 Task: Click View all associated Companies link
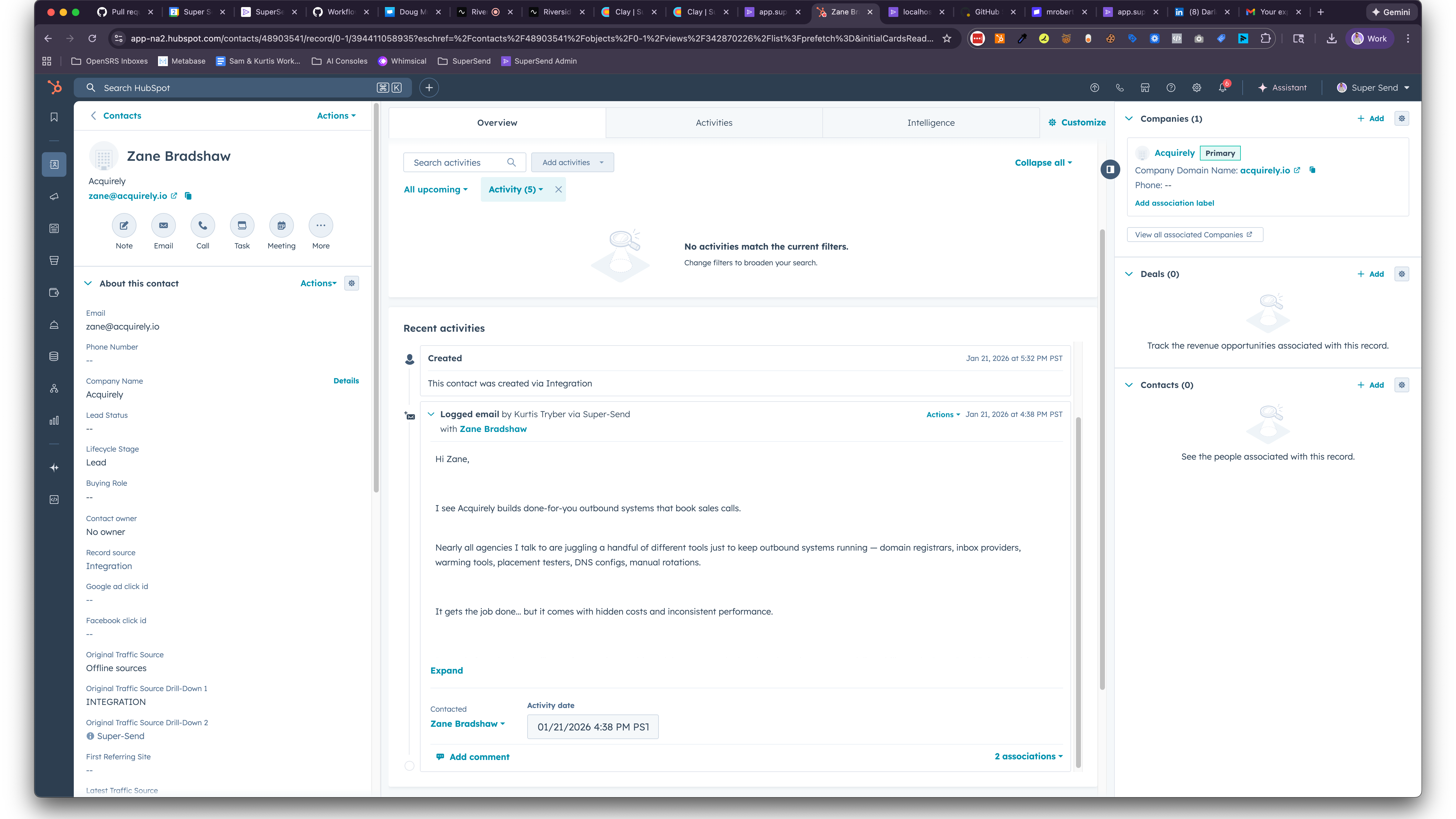pyautogui.click(x=1194, y=234)
